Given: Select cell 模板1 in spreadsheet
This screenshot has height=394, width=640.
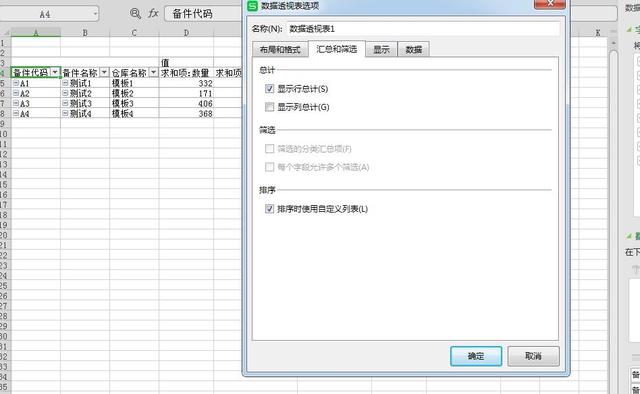Looking at the screenshot, I should coord(134,83).
